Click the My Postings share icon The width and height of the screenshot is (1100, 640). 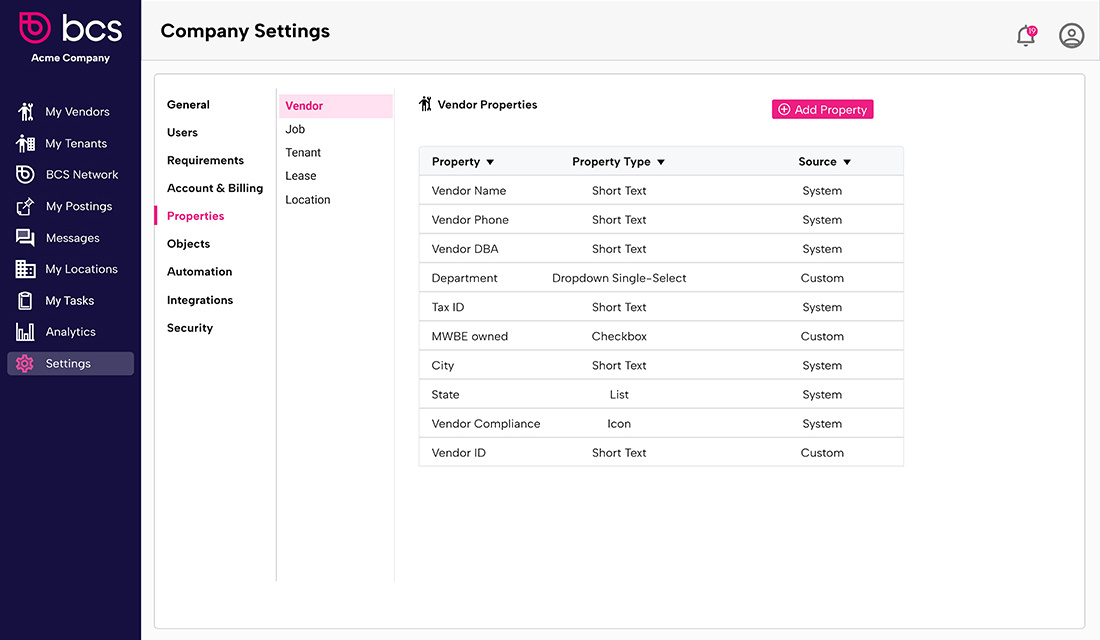pyautogui.click(x=26, y=207)
